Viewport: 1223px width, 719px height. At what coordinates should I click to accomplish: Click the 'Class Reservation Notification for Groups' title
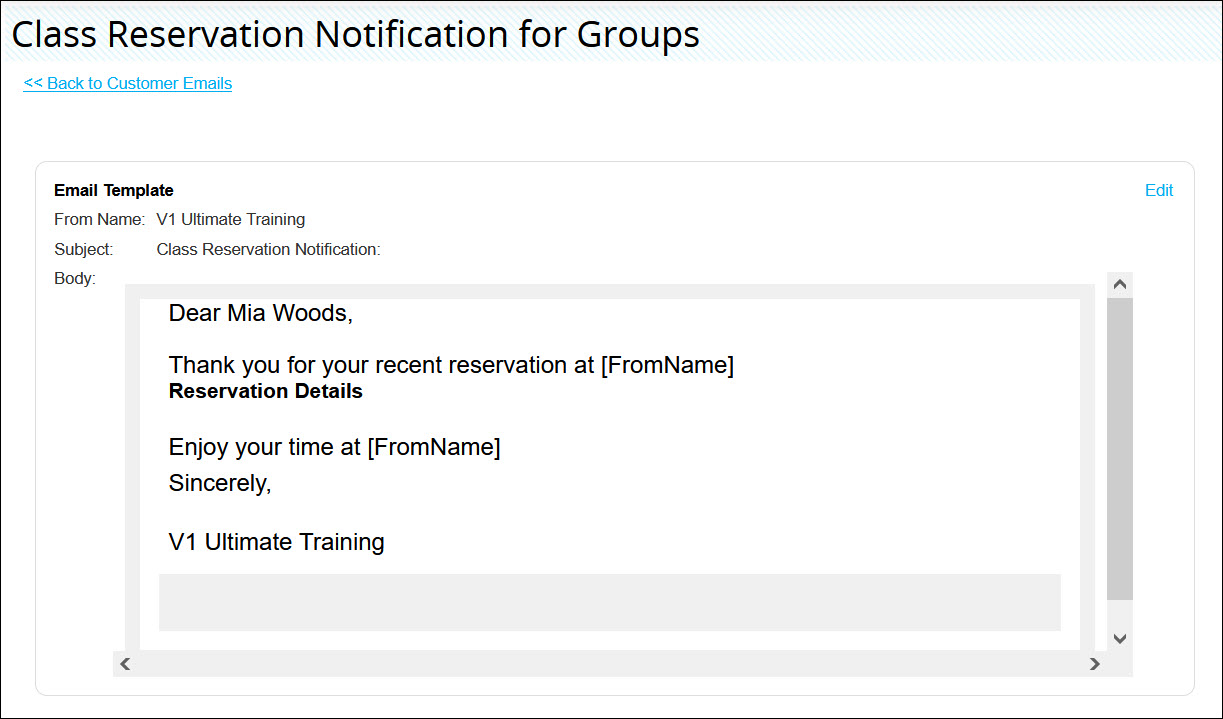(x=356, y=34)
